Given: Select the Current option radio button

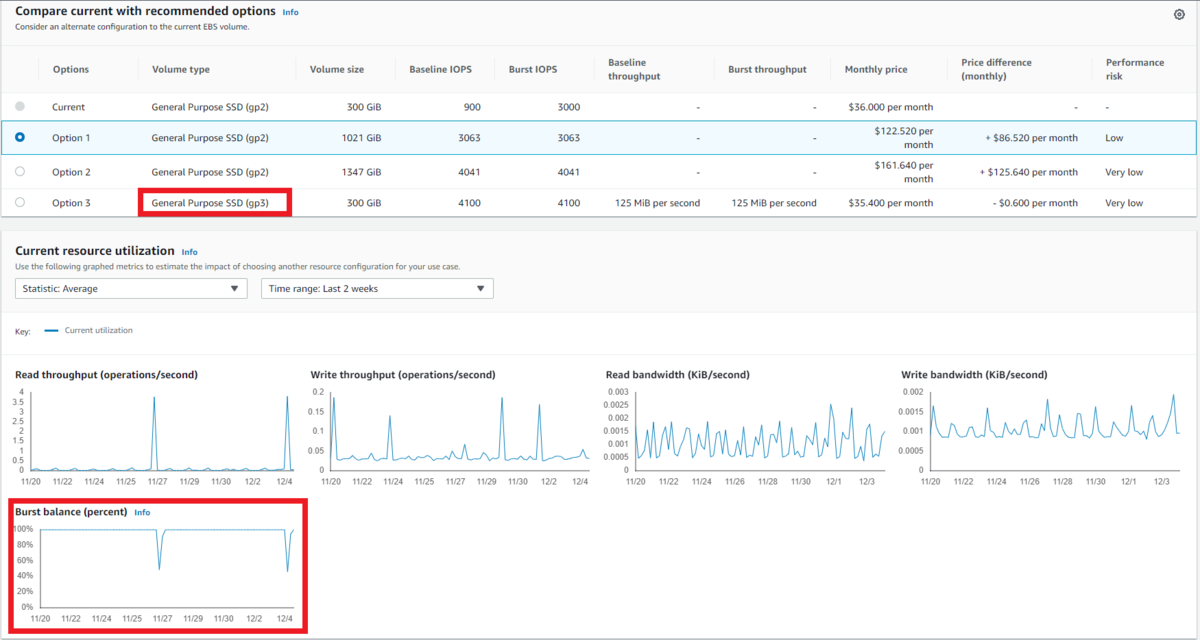Looking at the screenshot, I should [x=20, y=106].
